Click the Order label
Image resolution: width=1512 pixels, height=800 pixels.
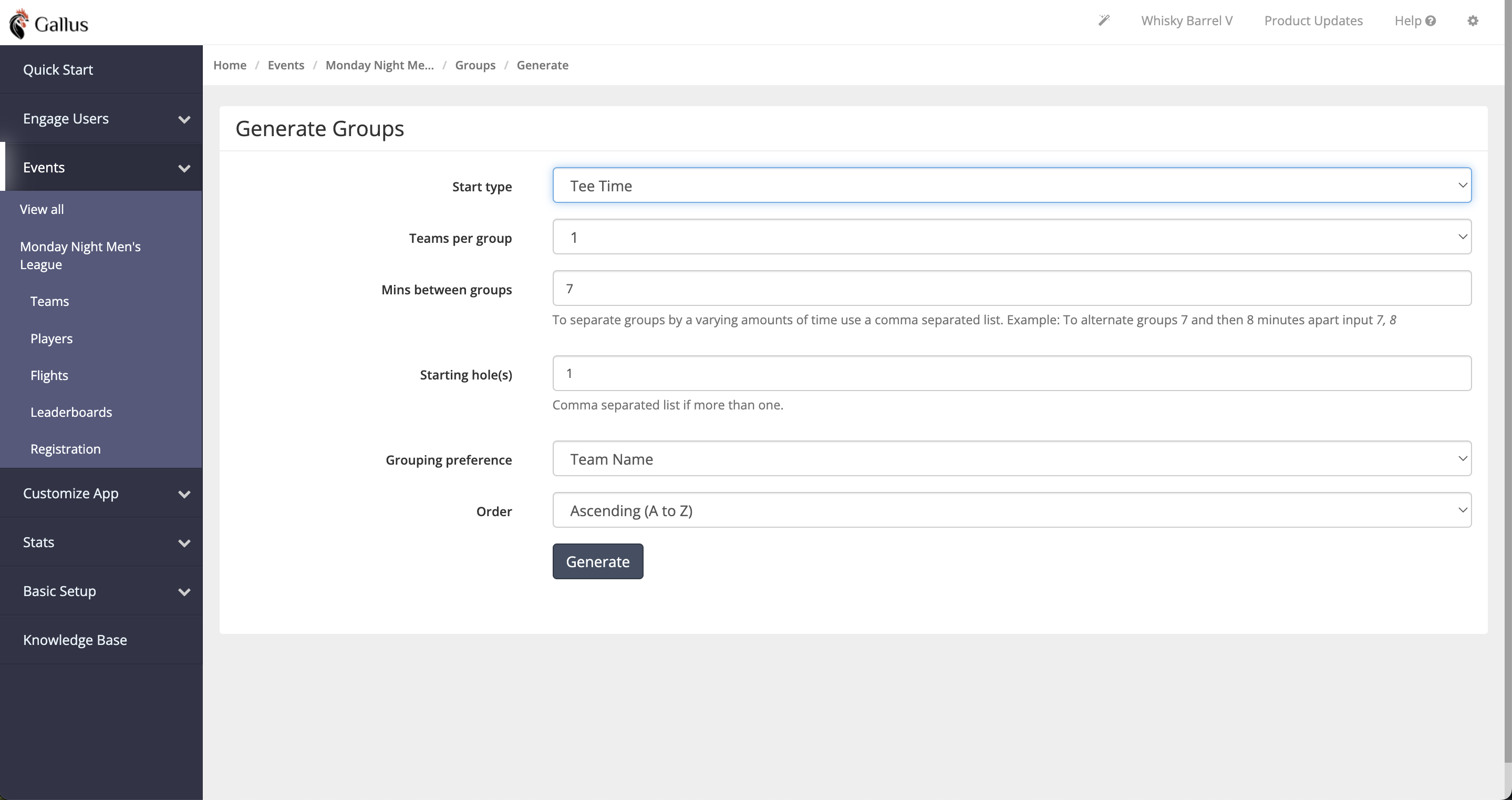494,511
